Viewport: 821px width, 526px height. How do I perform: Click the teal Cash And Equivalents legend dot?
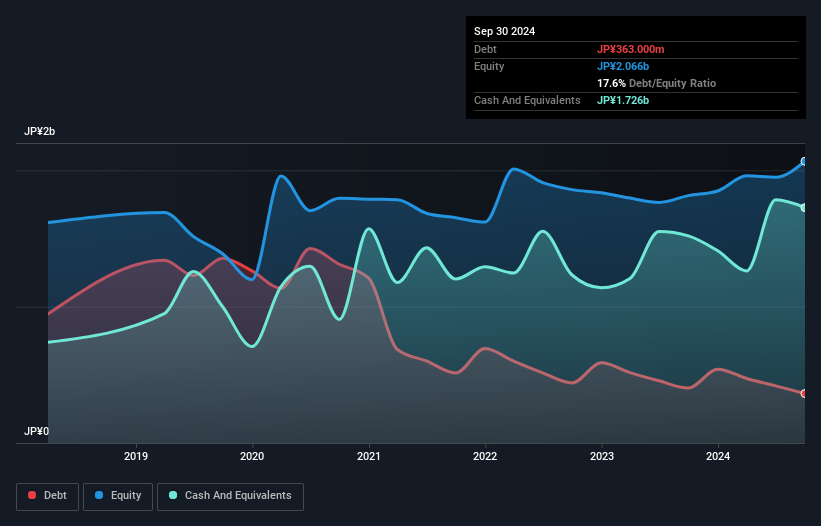point(173,495)
